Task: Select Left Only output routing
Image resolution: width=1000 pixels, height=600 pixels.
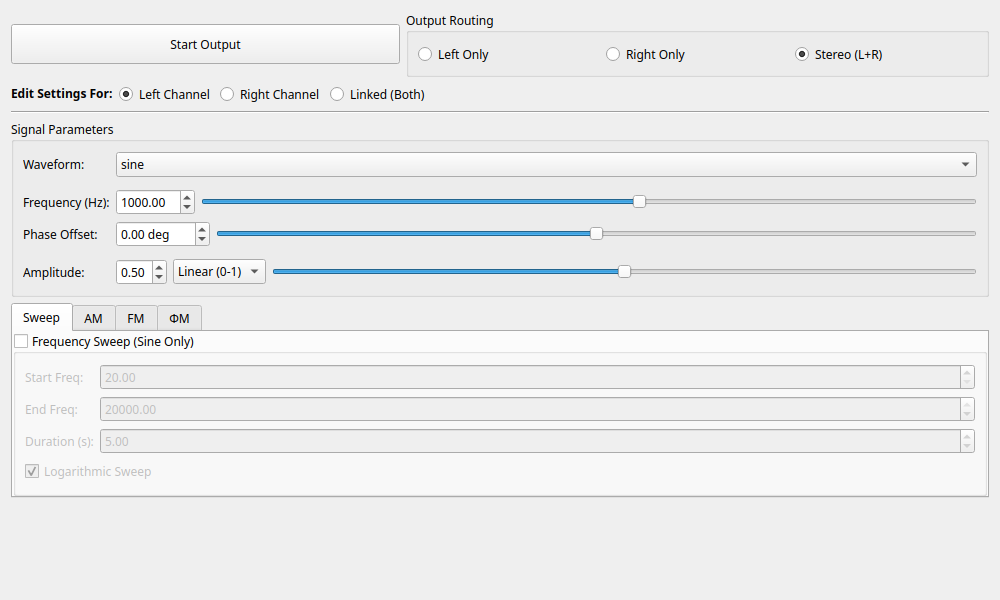Action: point(426,55)
